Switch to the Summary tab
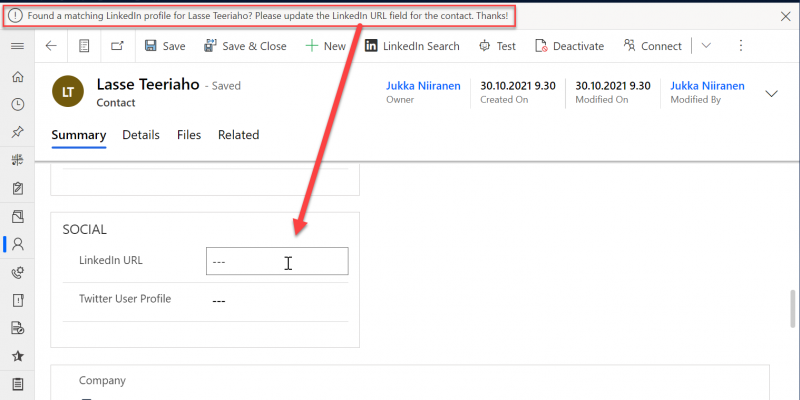Viewport: 800px width, 400px height. (x=79, y=135)
